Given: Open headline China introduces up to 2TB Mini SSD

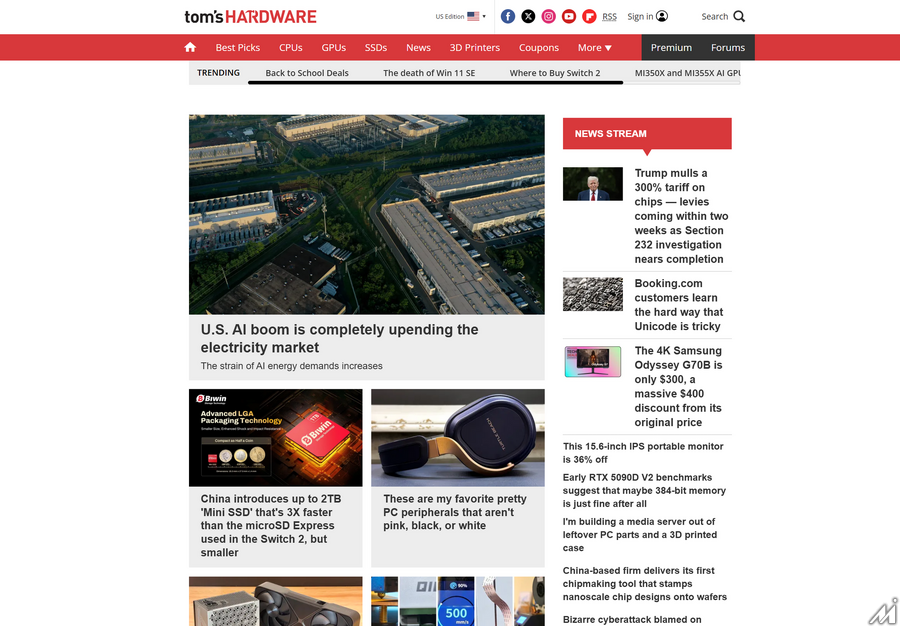Looking at the screenshot, I should pyautogui.click(x=271, y=526).
